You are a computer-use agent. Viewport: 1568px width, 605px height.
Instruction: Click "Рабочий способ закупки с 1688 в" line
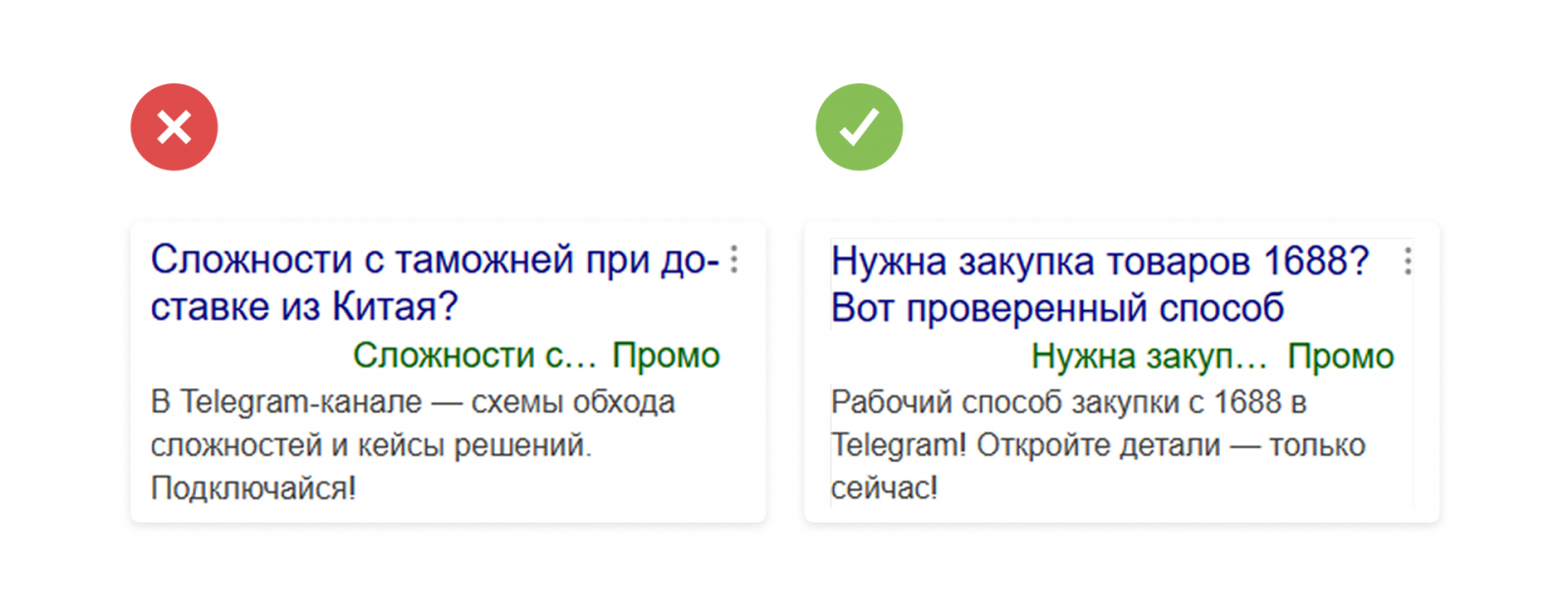(x=1068, y=402)
